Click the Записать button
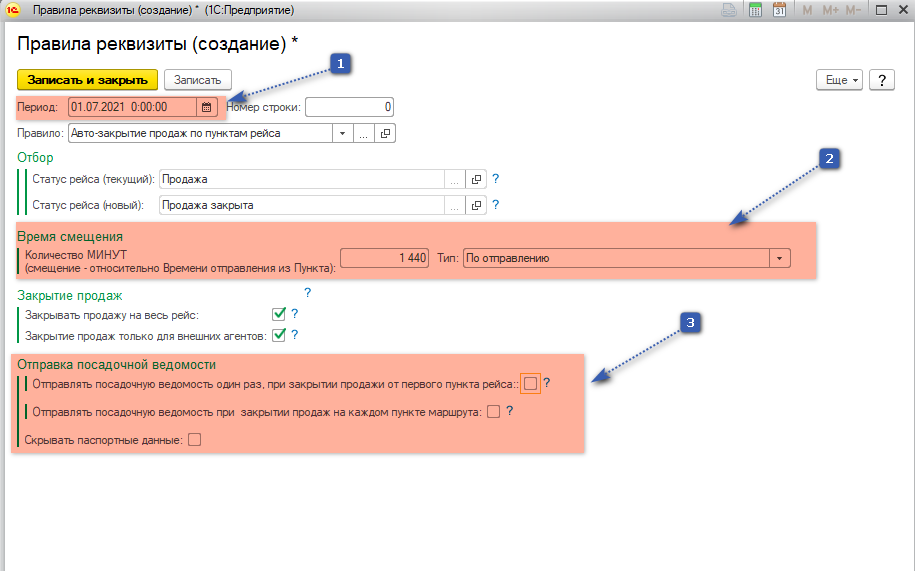The width and height of the screenshot is (915, 571). pyautogui.click(x=198, y=80)
